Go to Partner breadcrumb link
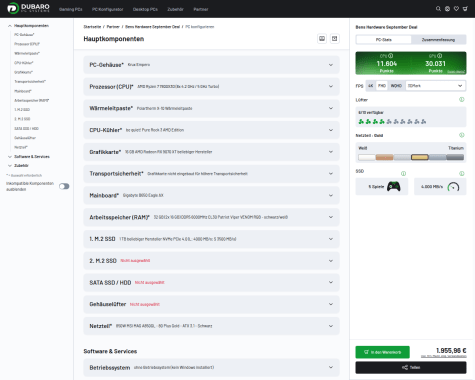This screenshot has height=380, width=475. point(113,27)
